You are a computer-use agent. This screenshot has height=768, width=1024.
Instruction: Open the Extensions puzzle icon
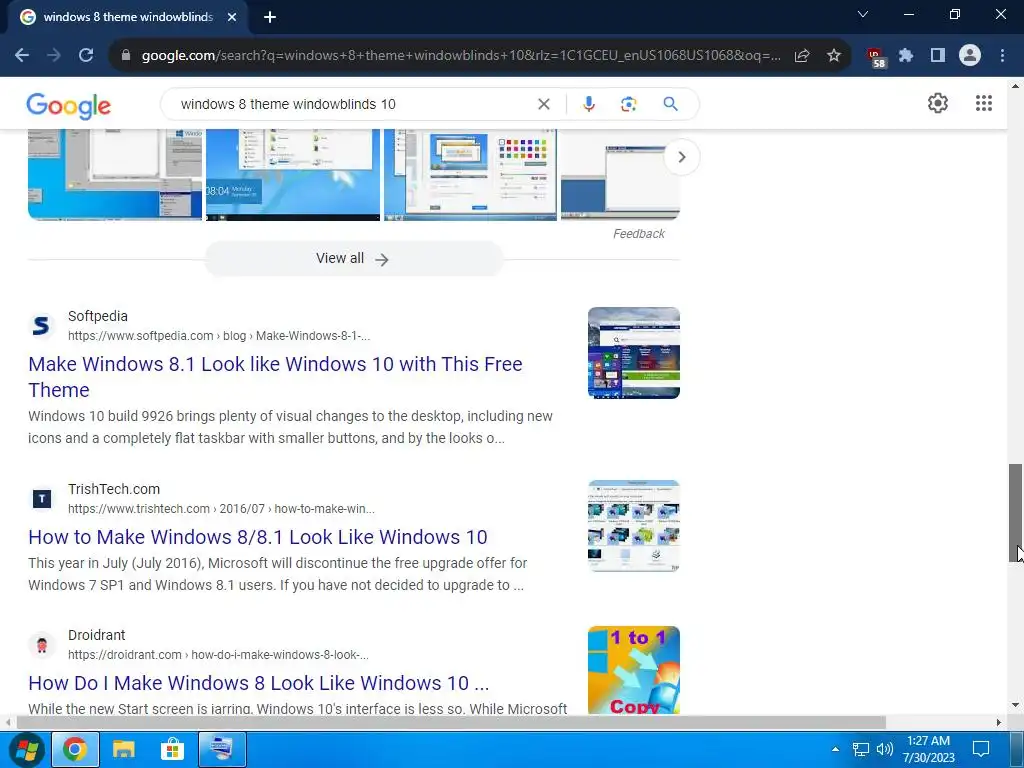906,56
